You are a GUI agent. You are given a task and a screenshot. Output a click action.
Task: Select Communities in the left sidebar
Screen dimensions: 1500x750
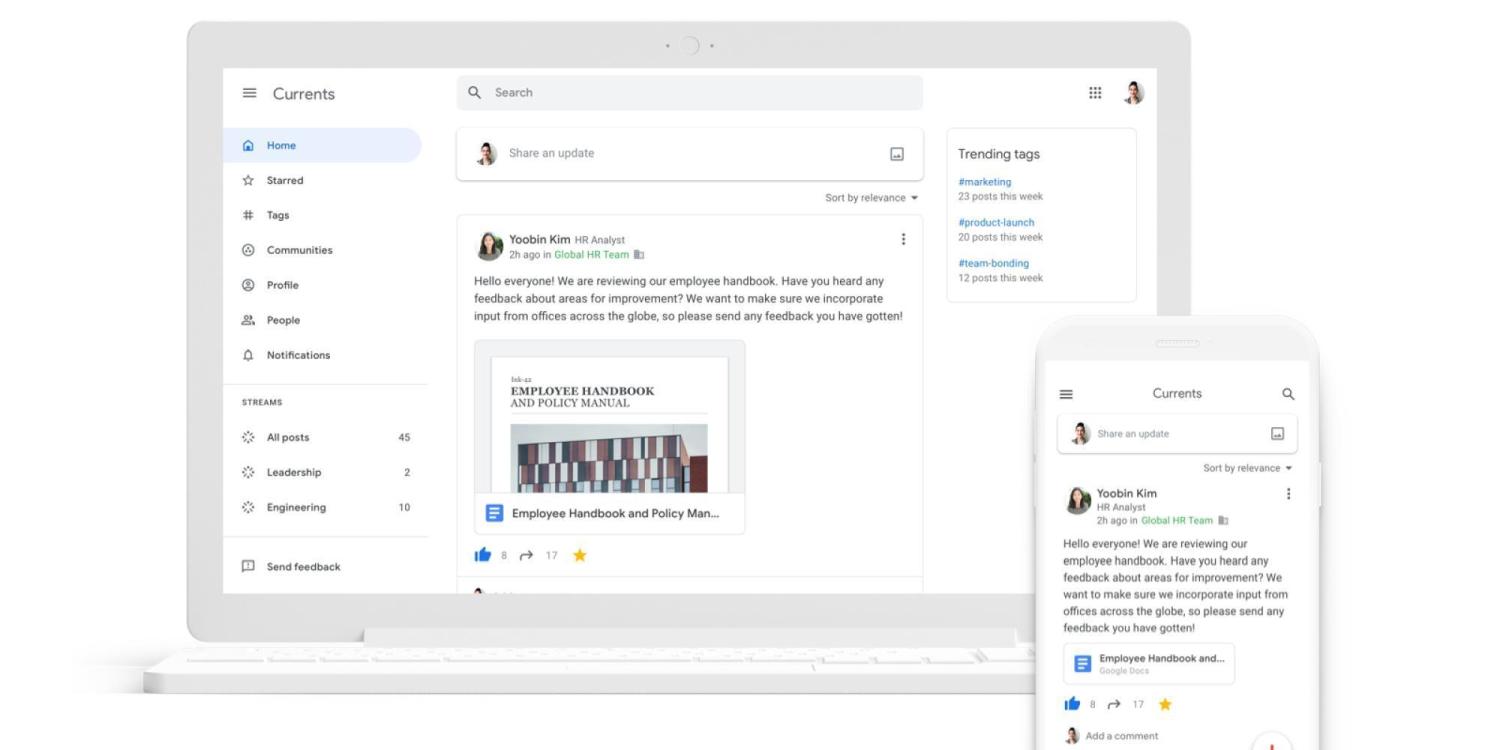pos(299,250)
